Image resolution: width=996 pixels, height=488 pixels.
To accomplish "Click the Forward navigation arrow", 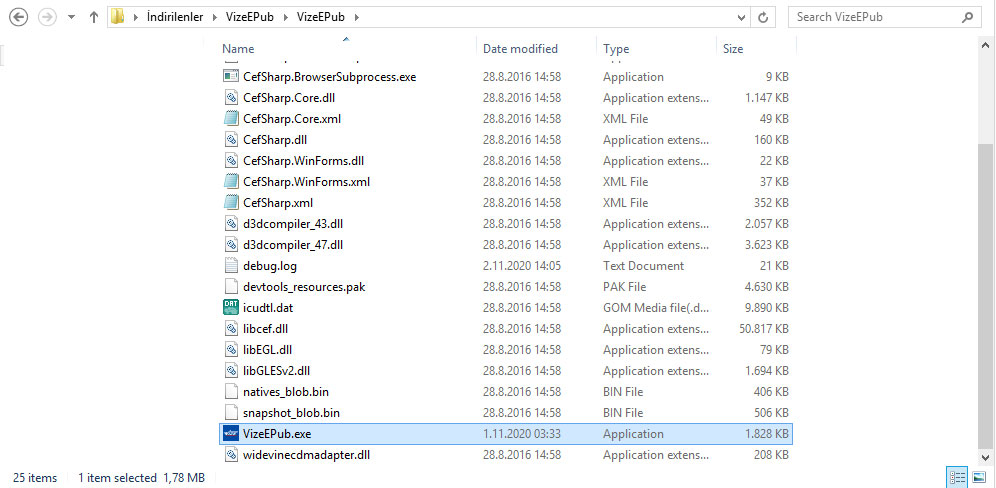I will (x=48, y=17).
